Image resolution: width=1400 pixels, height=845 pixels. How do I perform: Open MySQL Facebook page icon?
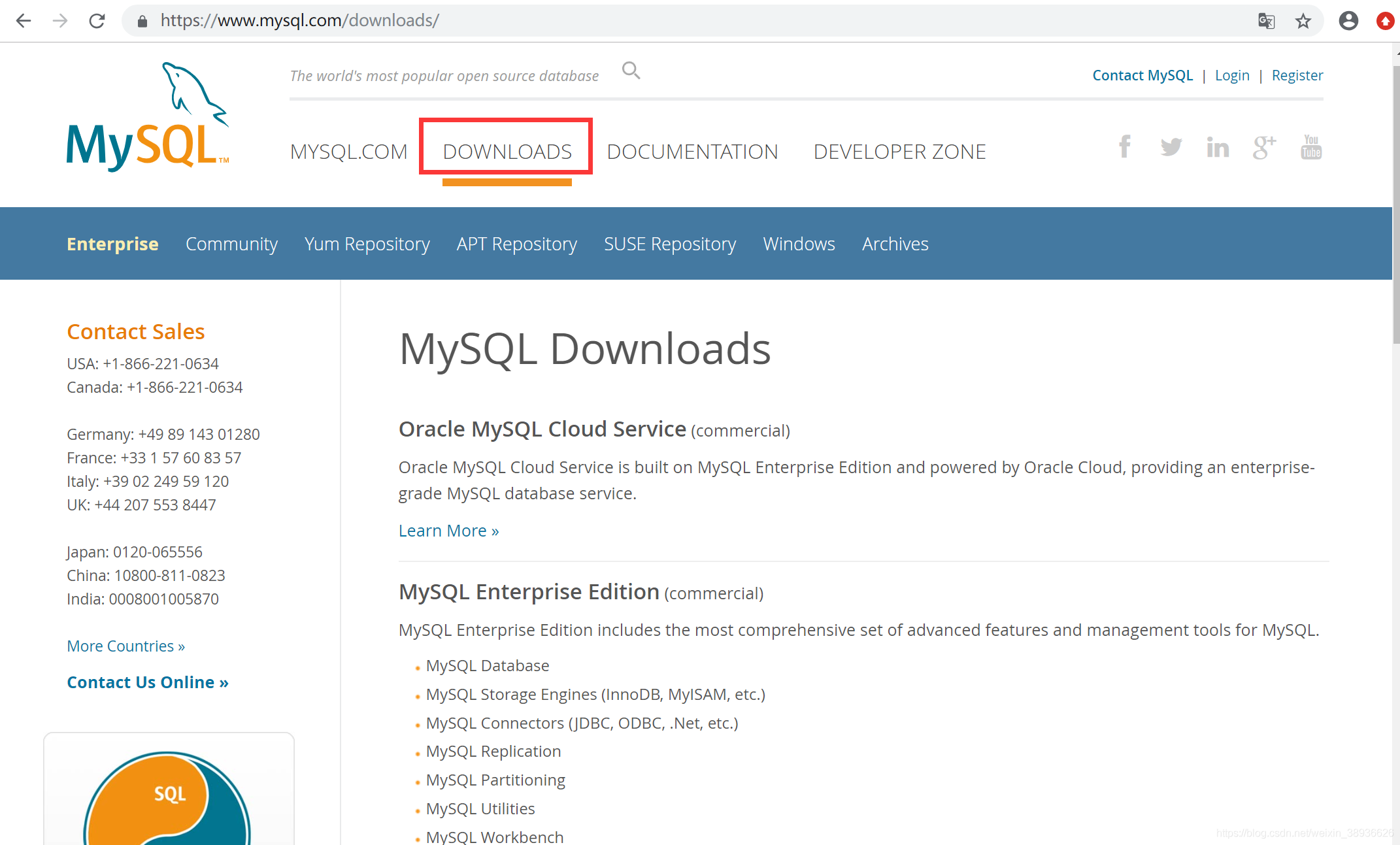(1124, 146)
